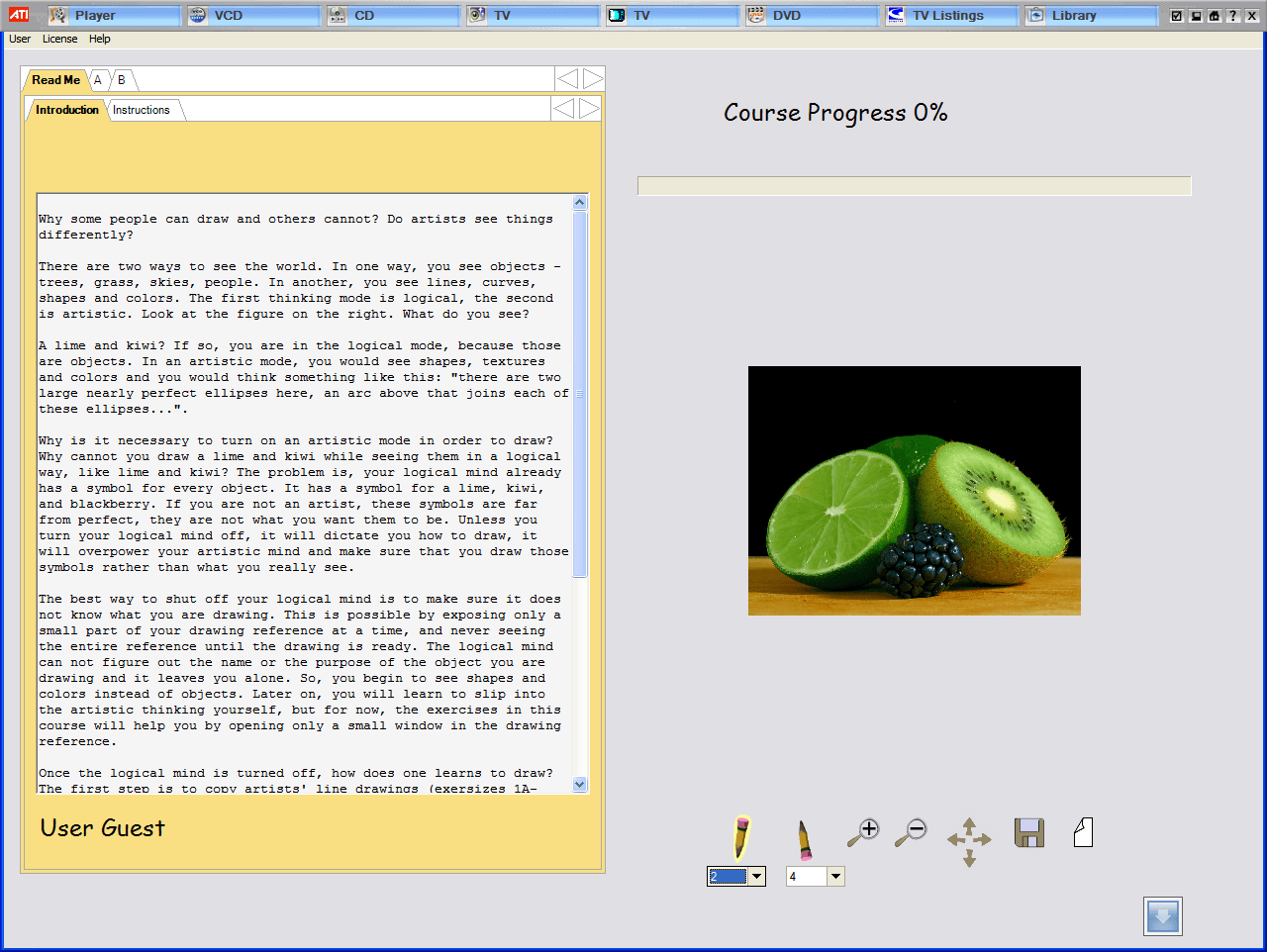Open the ATI logo menu
The height and width of the screenshot is (952, 1267).
(x=19, y=15)
